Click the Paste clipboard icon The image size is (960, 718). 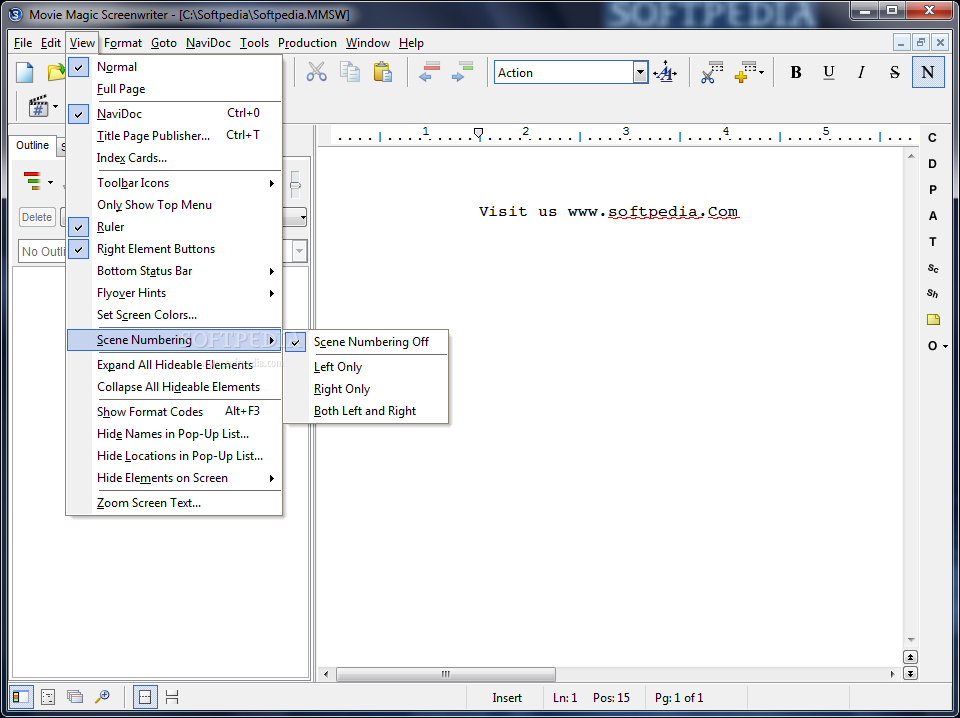tap(383, 72)
